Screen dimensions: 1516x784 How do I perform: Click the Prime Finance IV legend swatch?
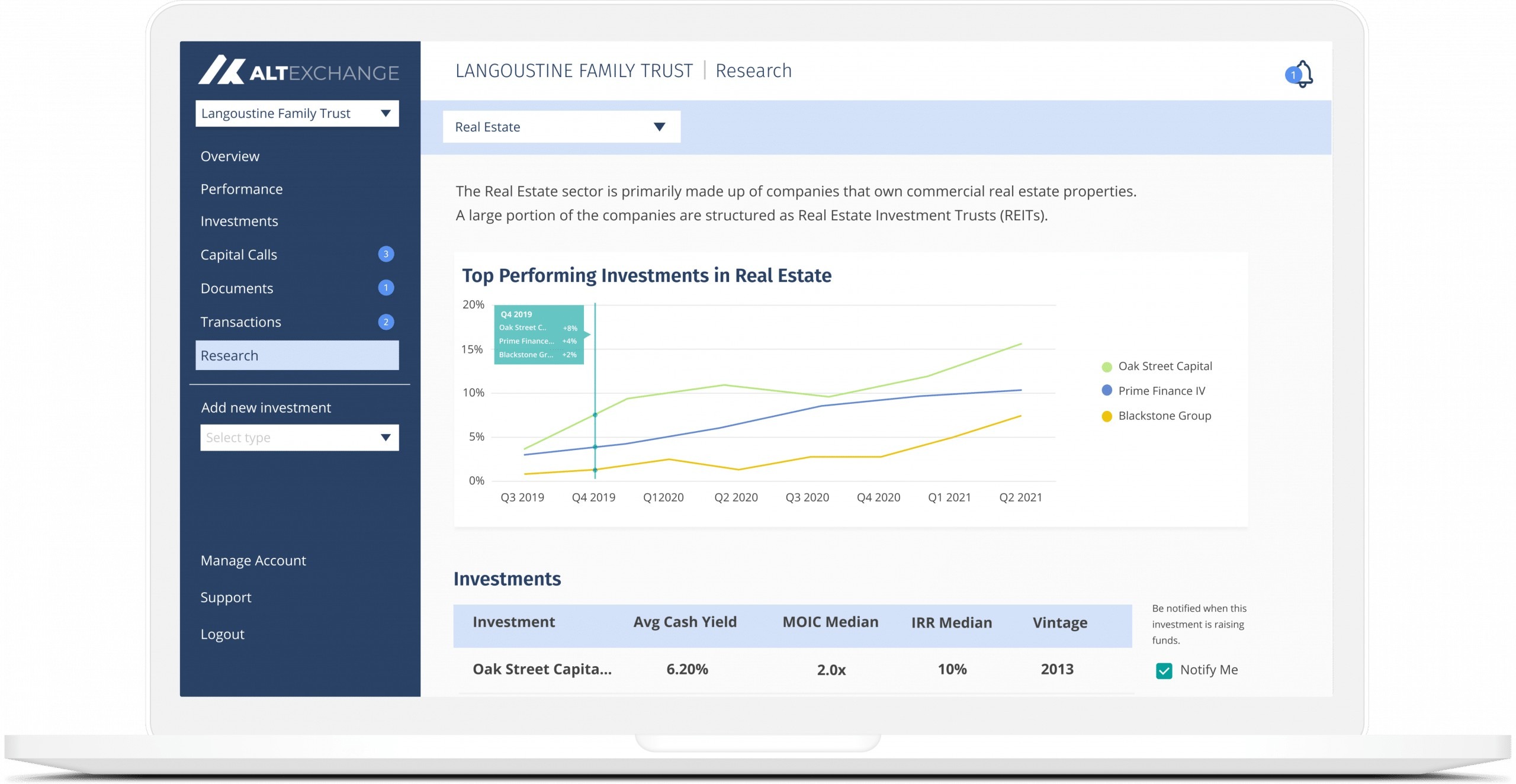pos(1107,391)
